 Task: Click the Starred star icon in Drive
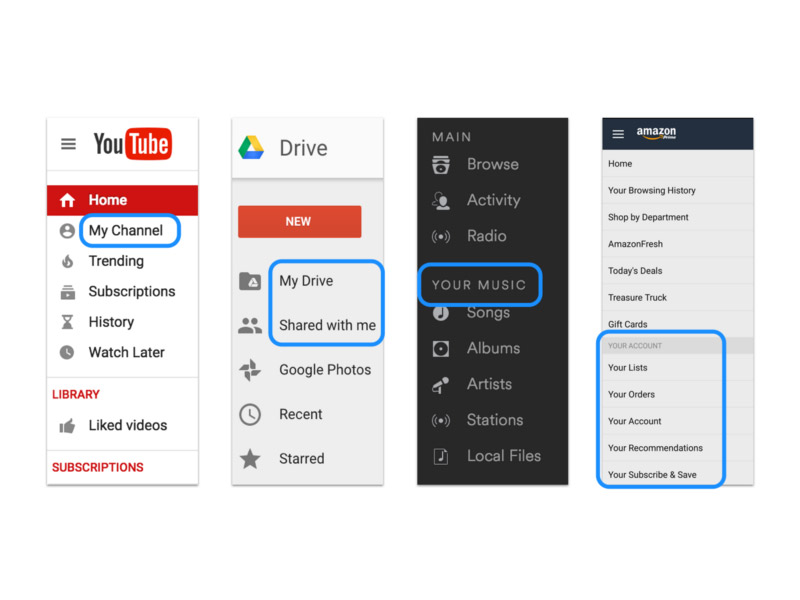click(250, 459)
